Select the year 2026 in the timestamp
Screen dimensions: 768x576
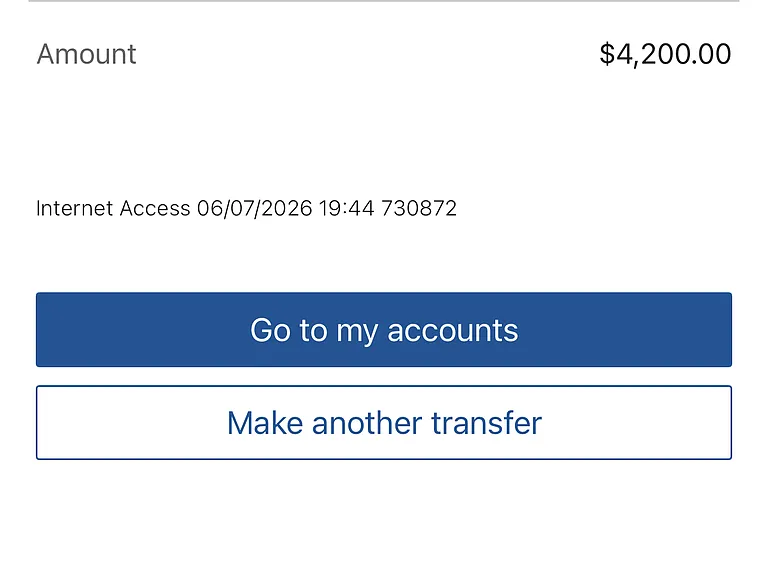[x=287, y=208]
